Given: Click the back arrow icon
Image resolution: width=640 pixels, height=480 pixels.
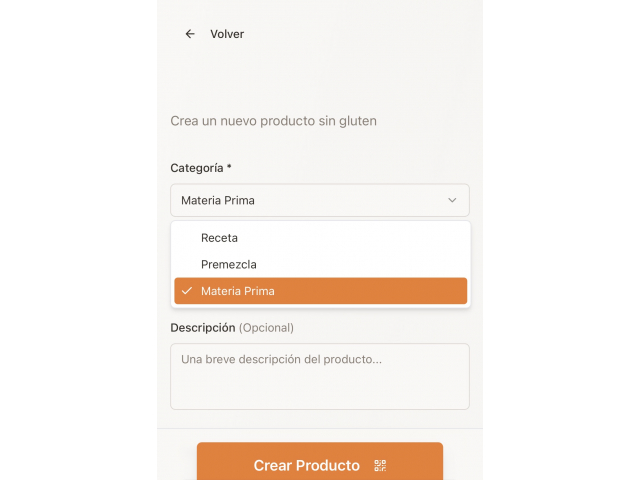Looking at the screenshot, I should pos(190,34).
